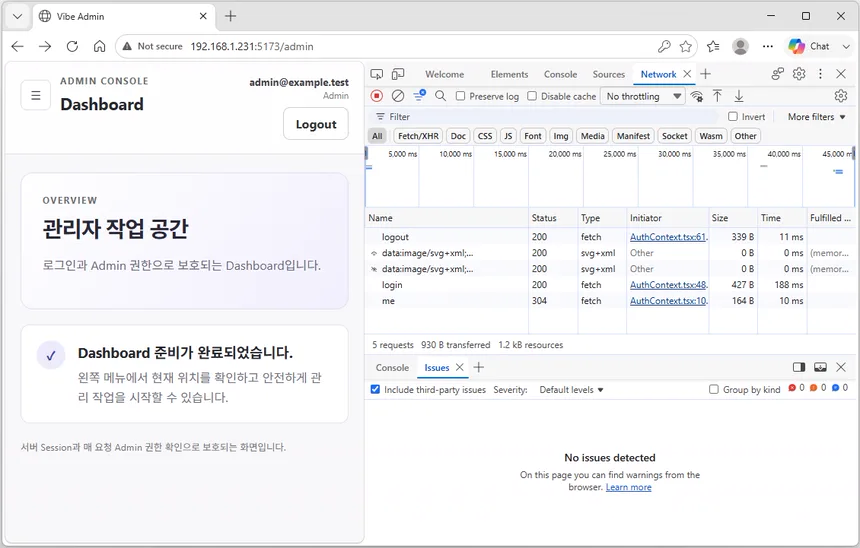Filter requests by Fetch/XHR

click(x=418, y=136)
